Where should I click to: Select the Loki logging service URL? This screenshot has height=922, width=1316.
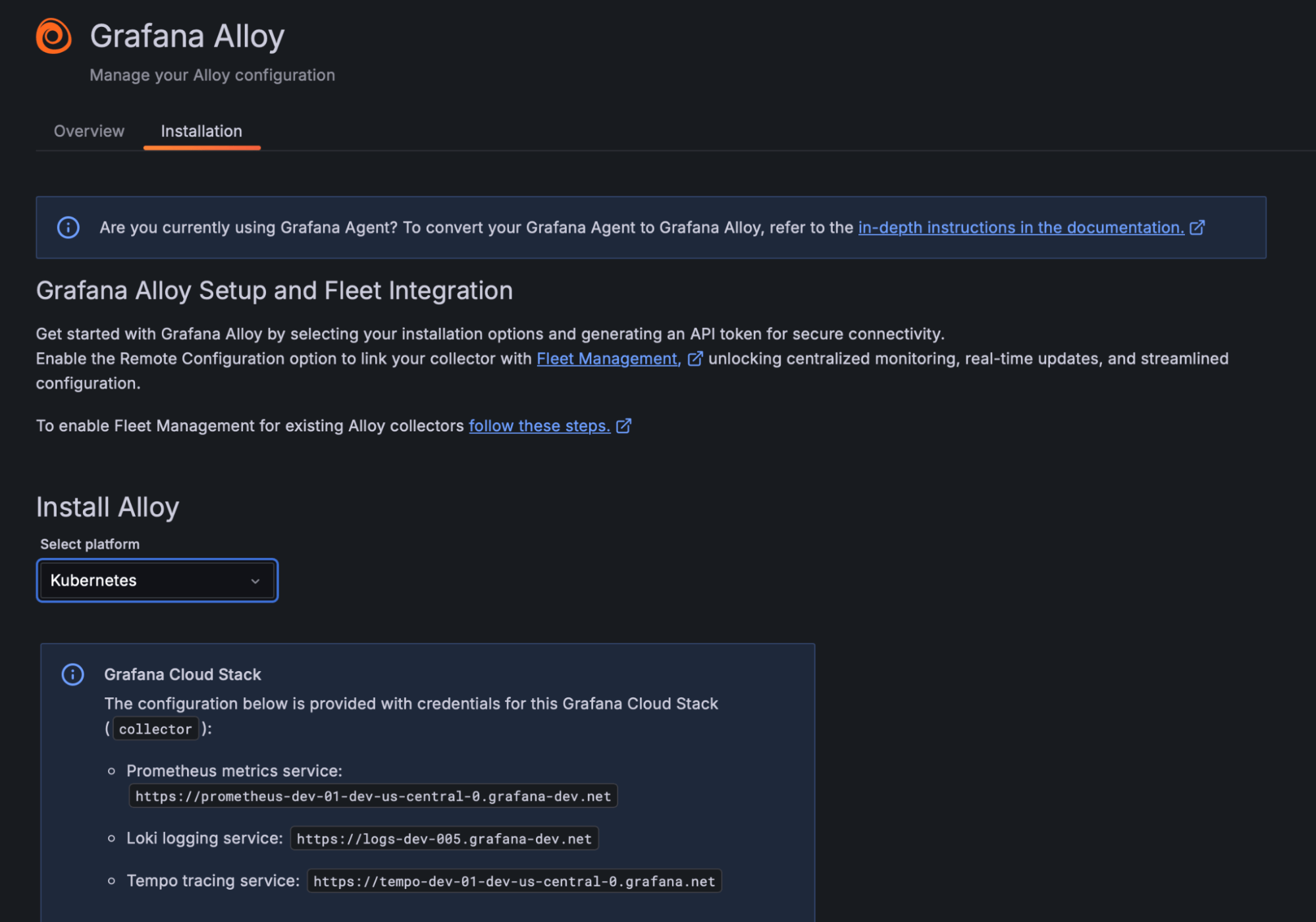click(443, 838)
